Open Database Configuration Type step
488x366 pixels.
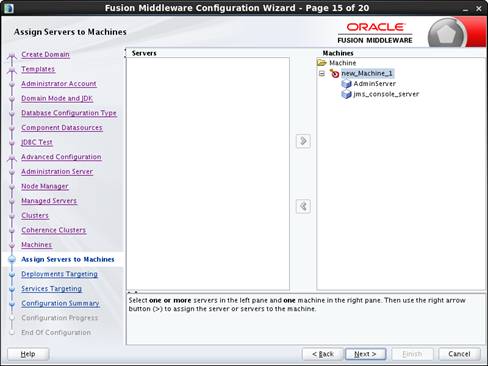pos(69,113)
